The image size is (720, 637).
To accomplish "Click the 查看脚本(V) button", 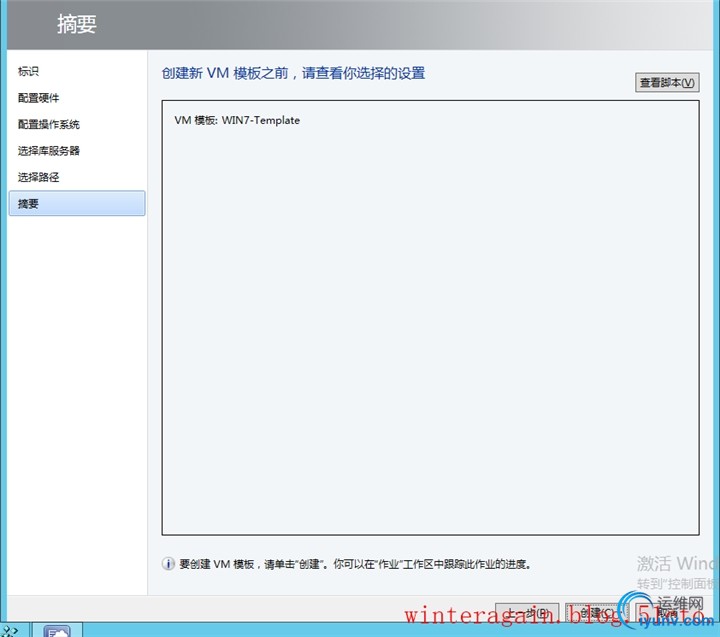I will [x=667, y=83].
